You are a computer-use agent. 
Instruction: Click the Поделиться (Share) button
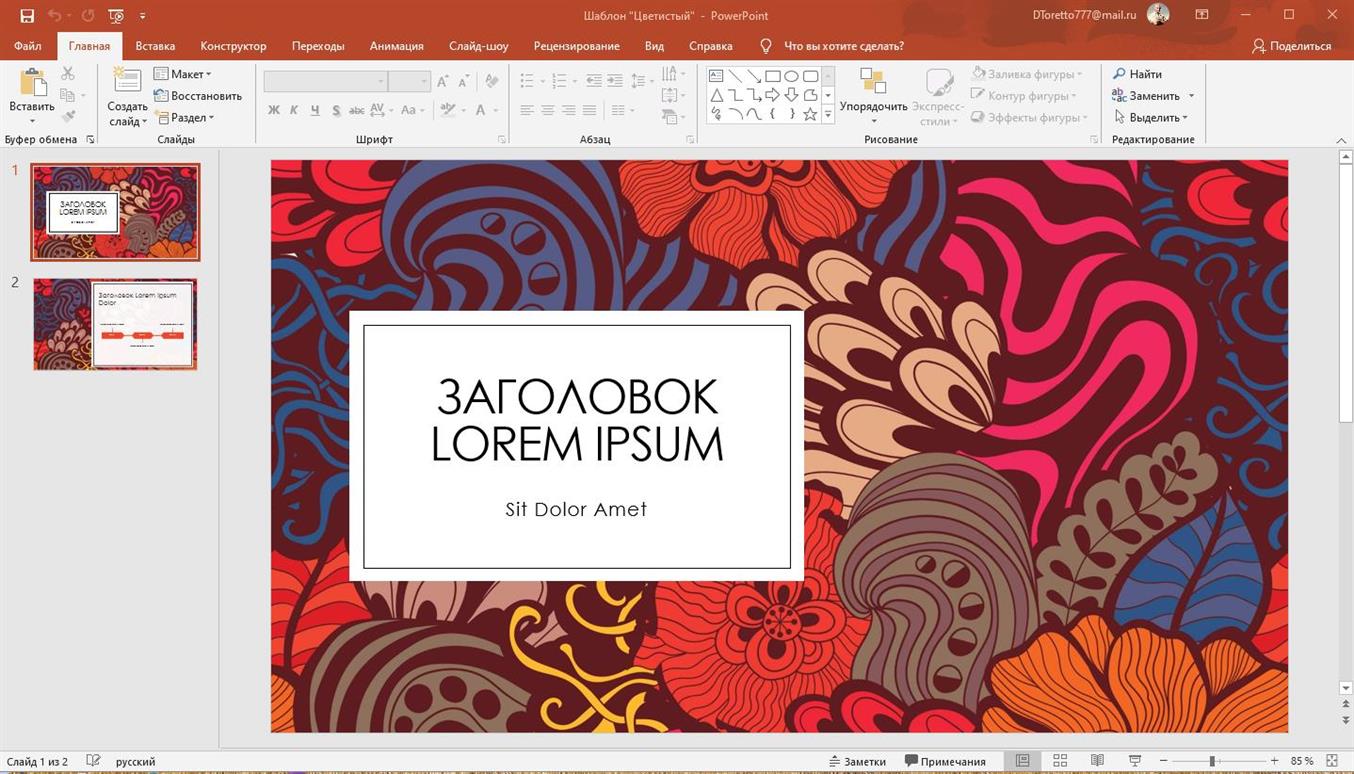pos(1292,46)
